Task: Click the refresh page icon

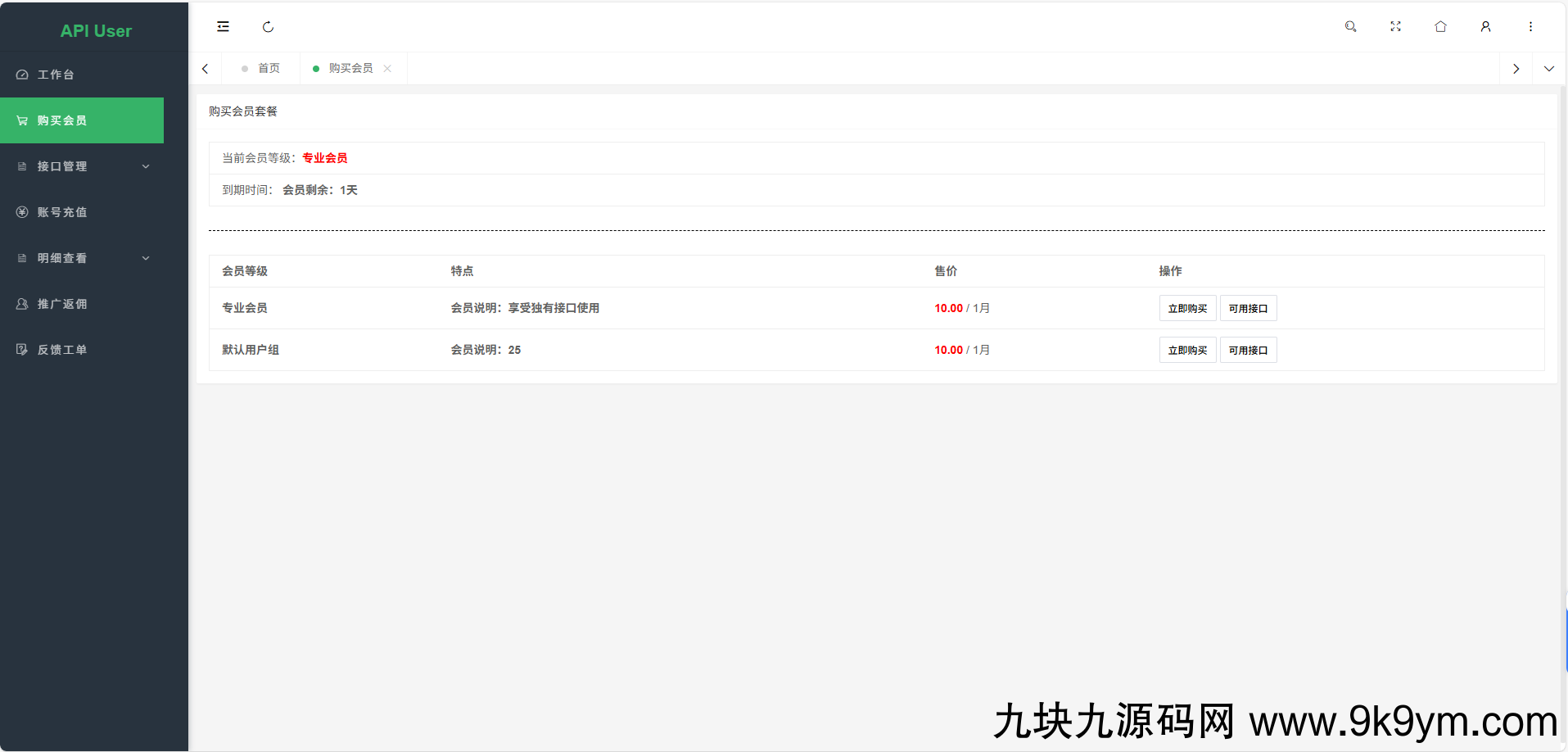Action: [x=268, y=27]
